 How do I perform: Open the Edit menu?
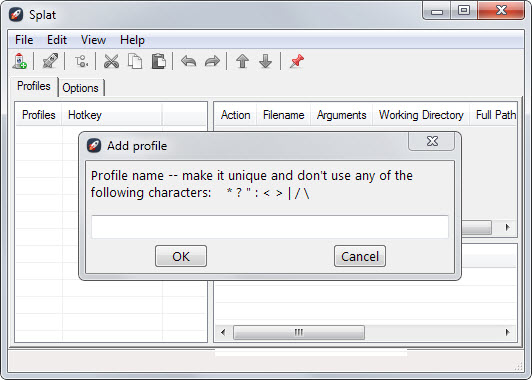point(57,40)
